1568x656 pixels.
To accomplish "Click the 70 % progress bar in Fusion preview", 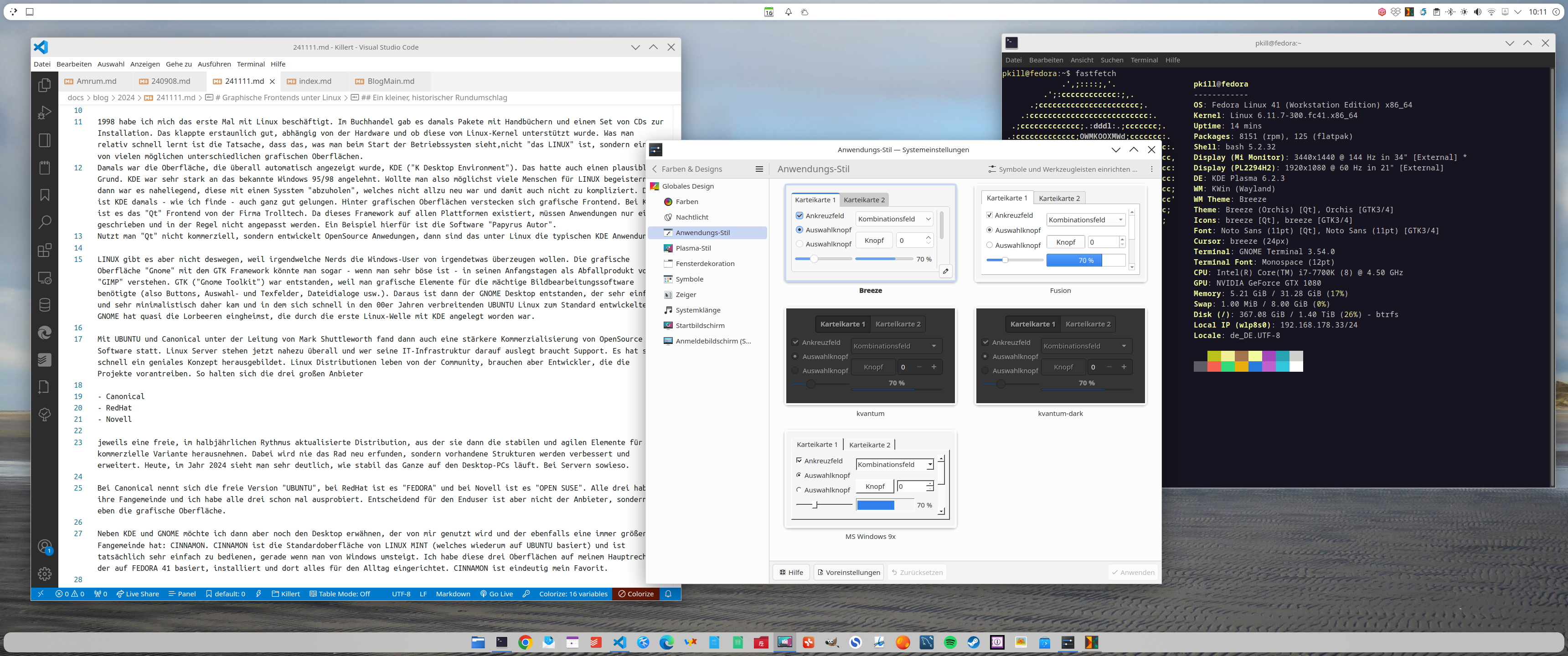I will tap(1086, 261).
